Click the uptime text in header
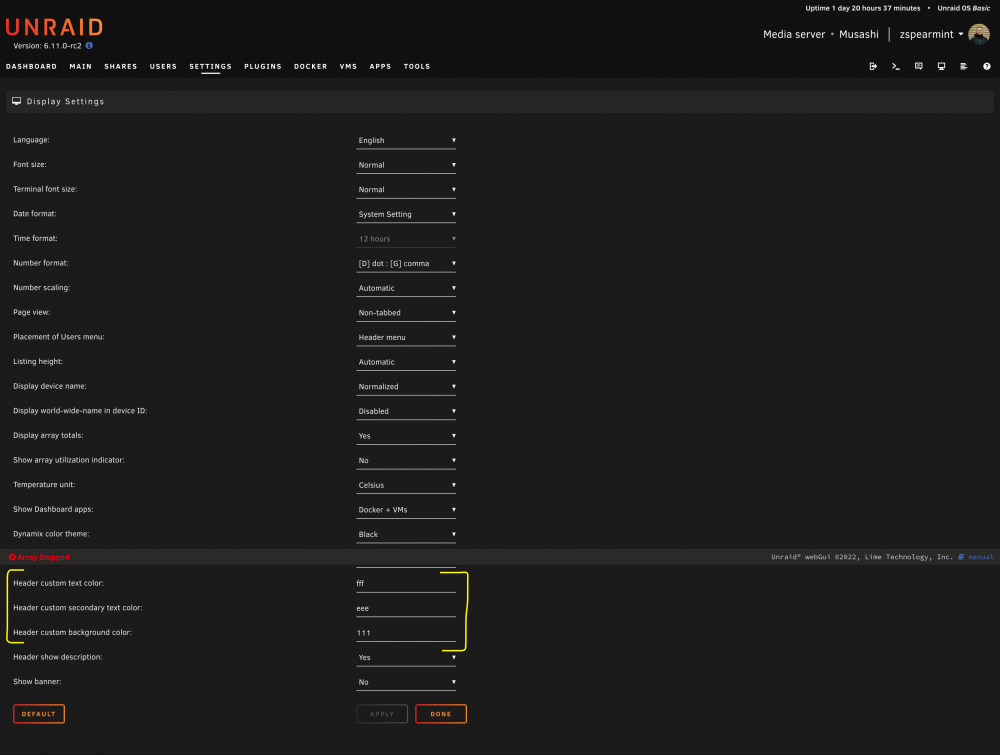Image resolution: width=1000 pixels, height=755 pixels. coord(862,8)
